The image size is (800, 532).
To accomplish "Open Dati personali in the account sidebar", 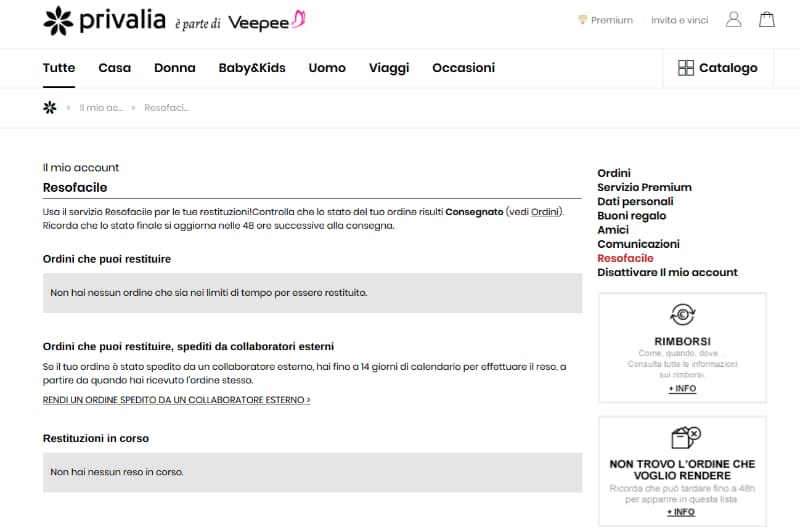I will point(635,201).
